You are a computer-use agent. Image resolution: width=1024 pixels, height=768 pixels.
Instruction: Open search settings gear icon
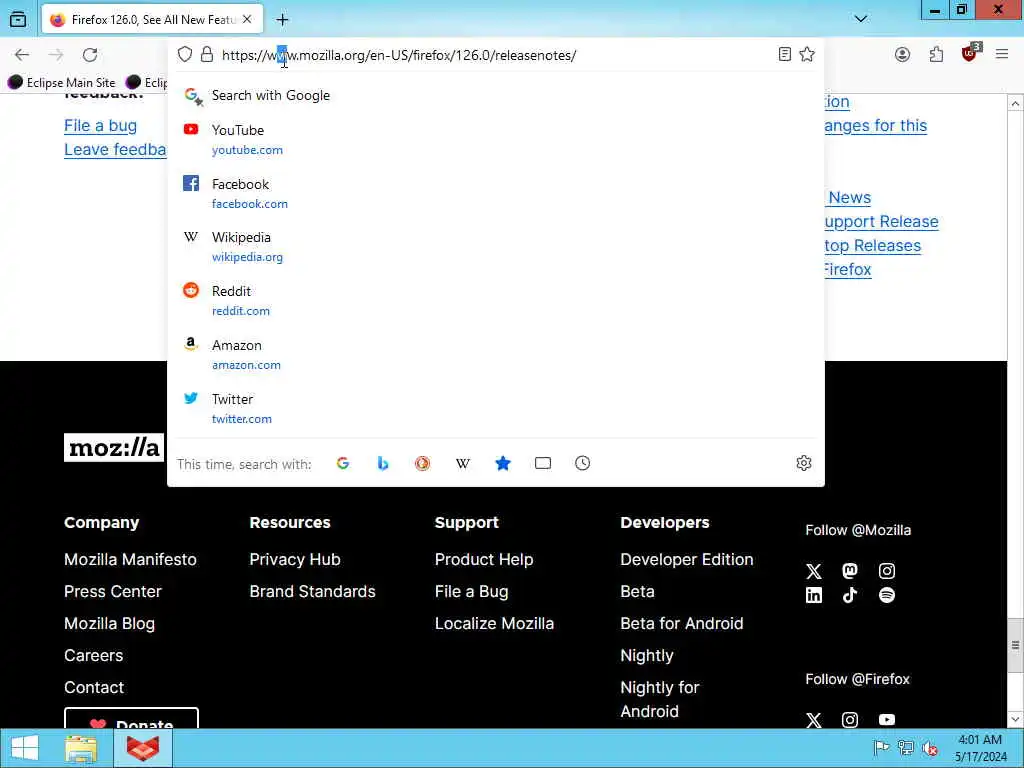coord(804,463)
